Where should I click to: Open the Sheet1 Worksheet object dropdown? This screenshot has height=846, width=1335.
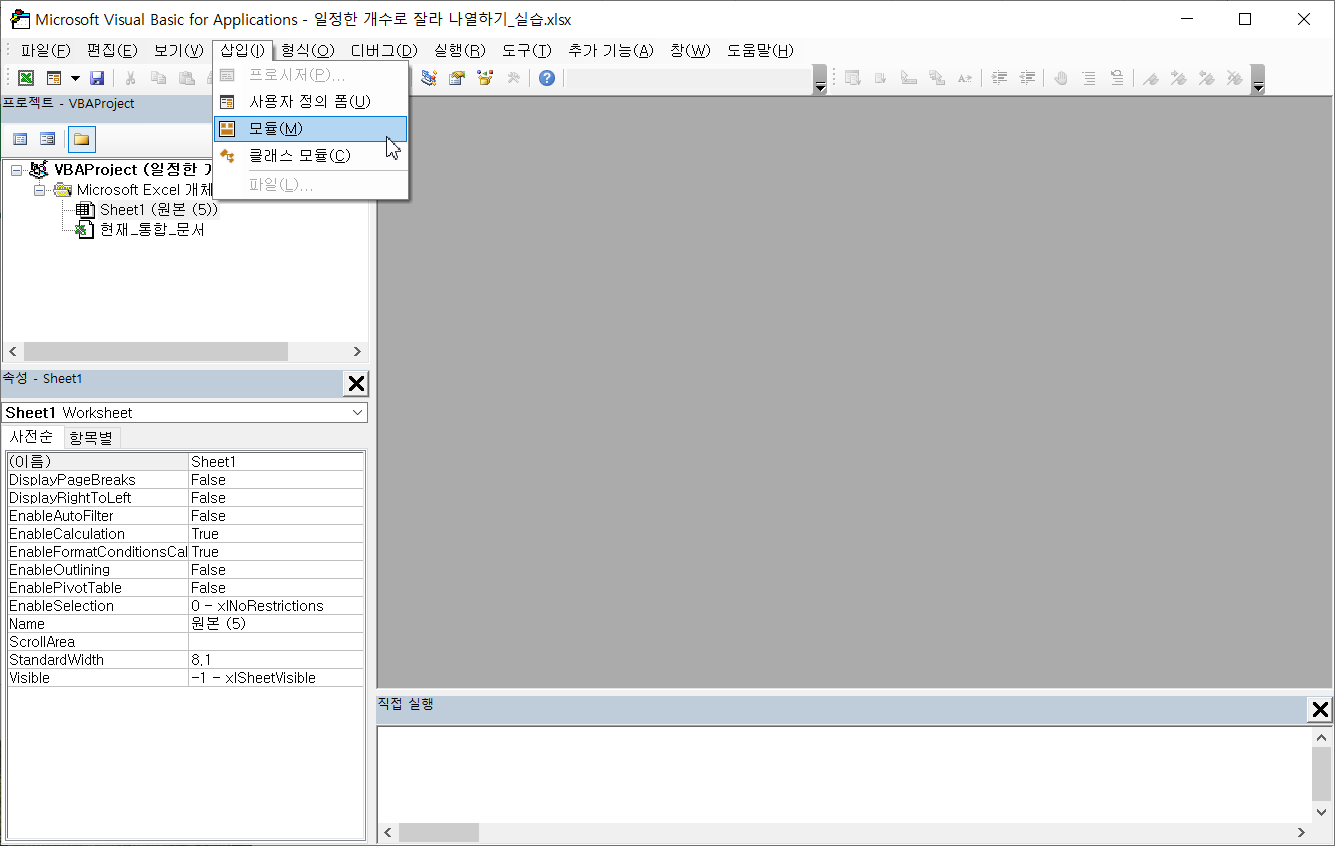[x=358, y=412]
